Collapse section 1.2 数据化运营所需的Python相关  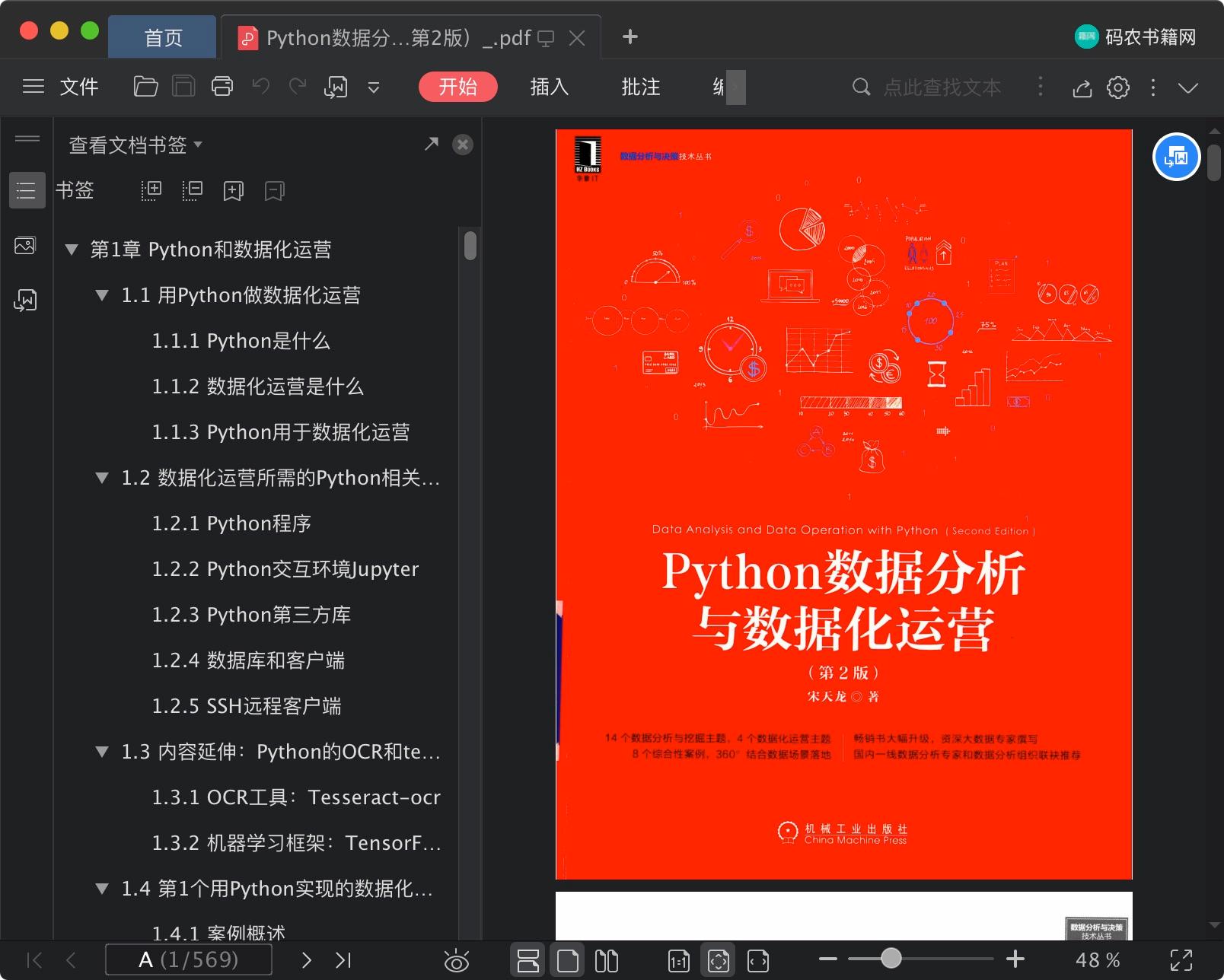[102, 478]
